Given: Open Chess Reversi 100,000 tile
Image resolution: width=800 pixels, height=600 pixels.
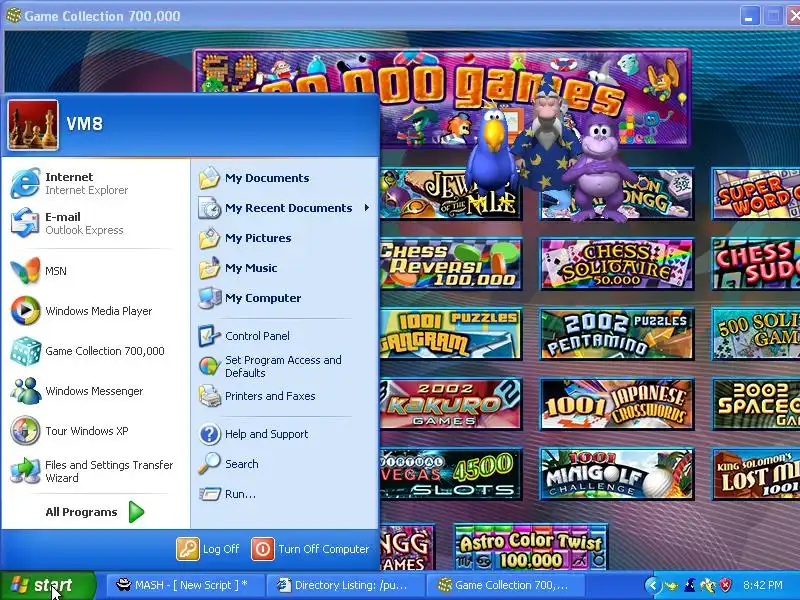Looking at the screenshot, I should [x=451, y=264].
